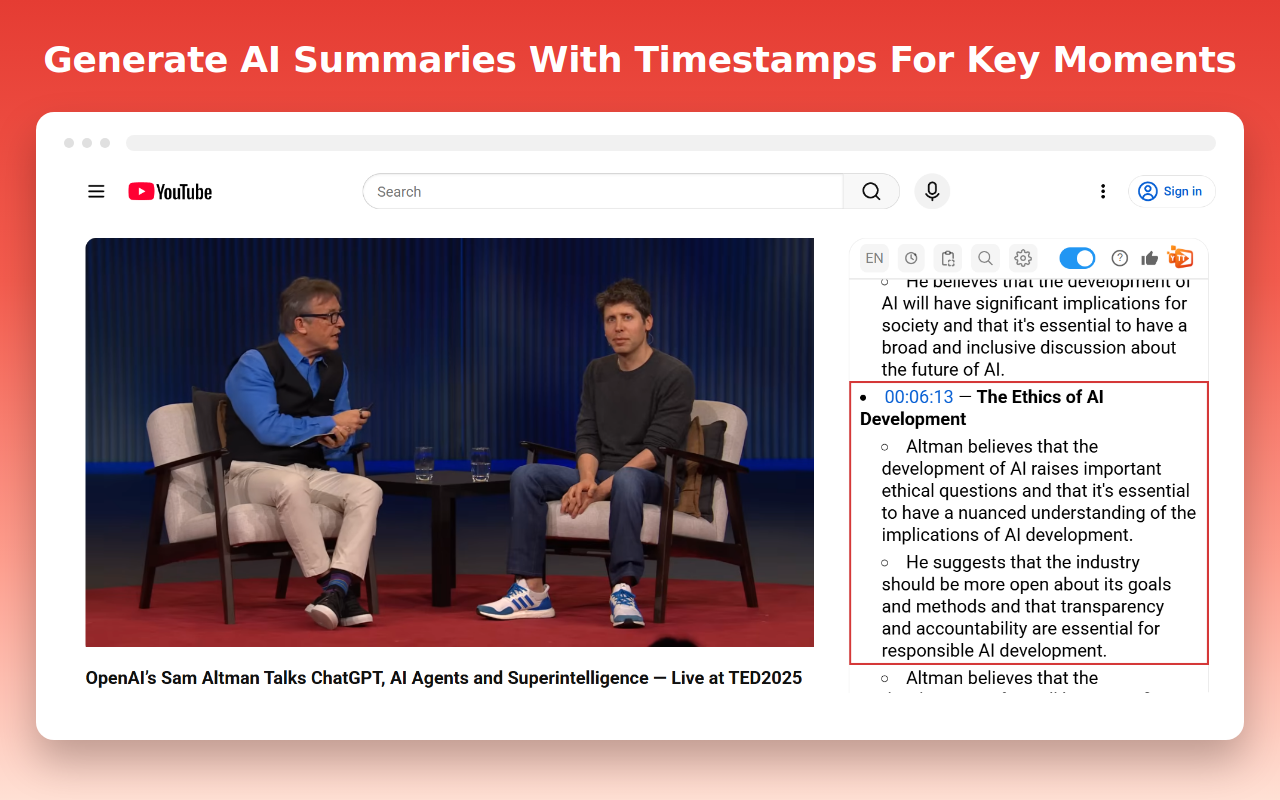
Task: Open extension settings gear
Action: click(1022, 258)
